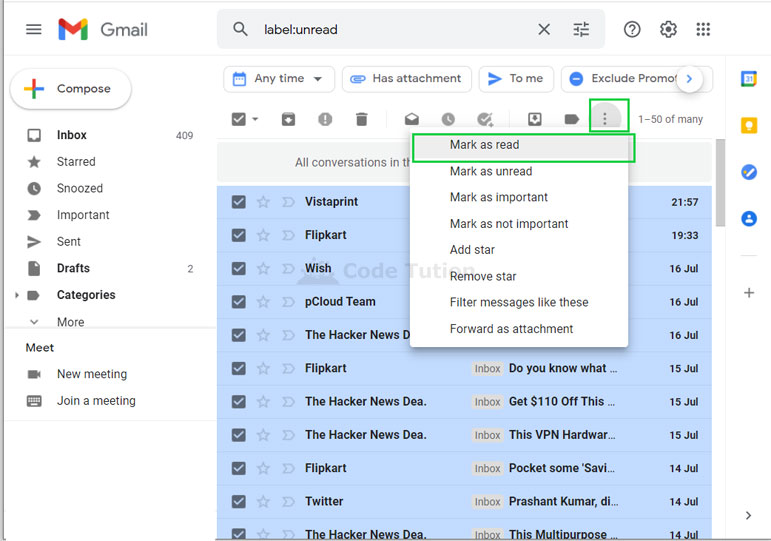Collapse side panel chevron at bottom right
This screenshot has height=541, width=771.
click(748, 515)
